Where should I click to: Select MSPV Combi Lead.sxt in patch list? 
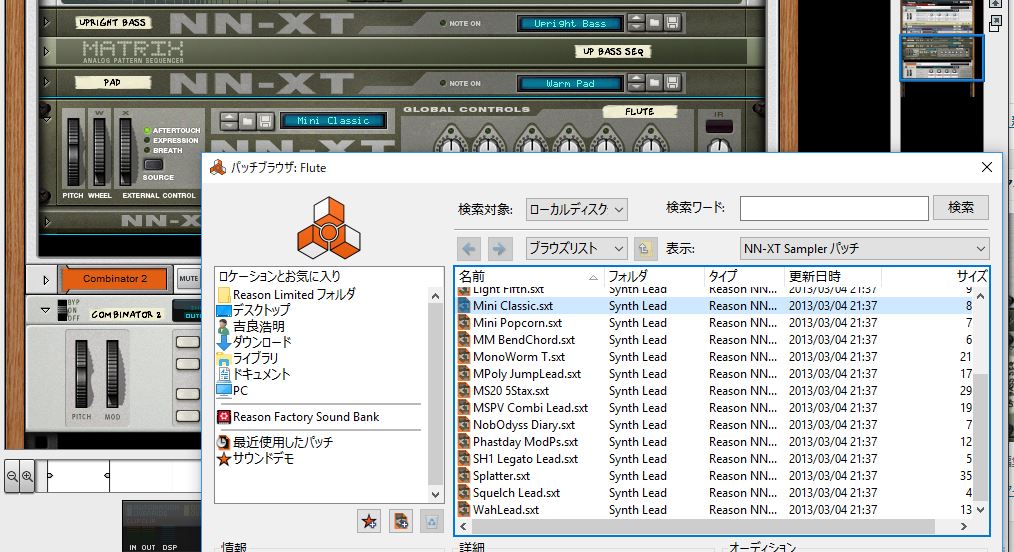717,408
